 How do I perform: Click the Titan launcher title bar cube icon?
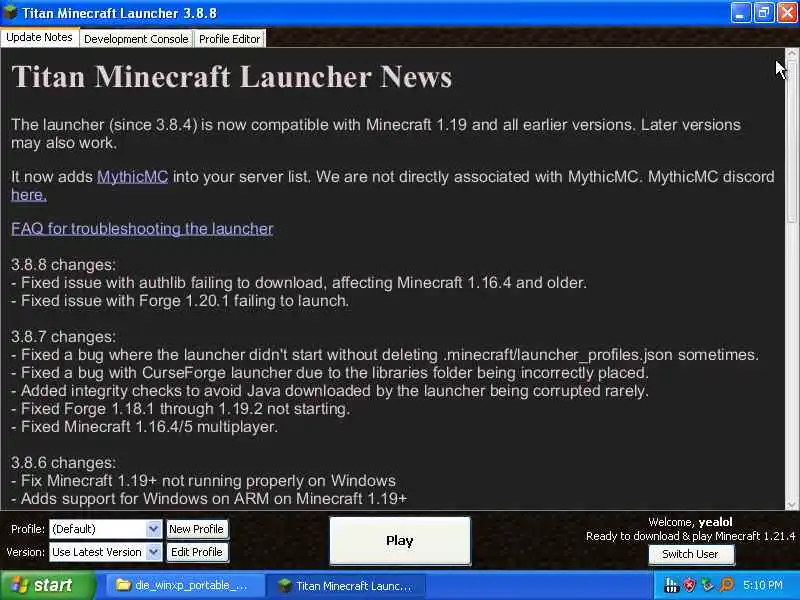(10, 12)
